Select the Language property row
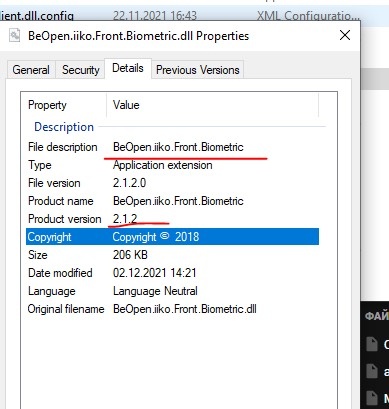389x409 pixels. tap(173, 291)
